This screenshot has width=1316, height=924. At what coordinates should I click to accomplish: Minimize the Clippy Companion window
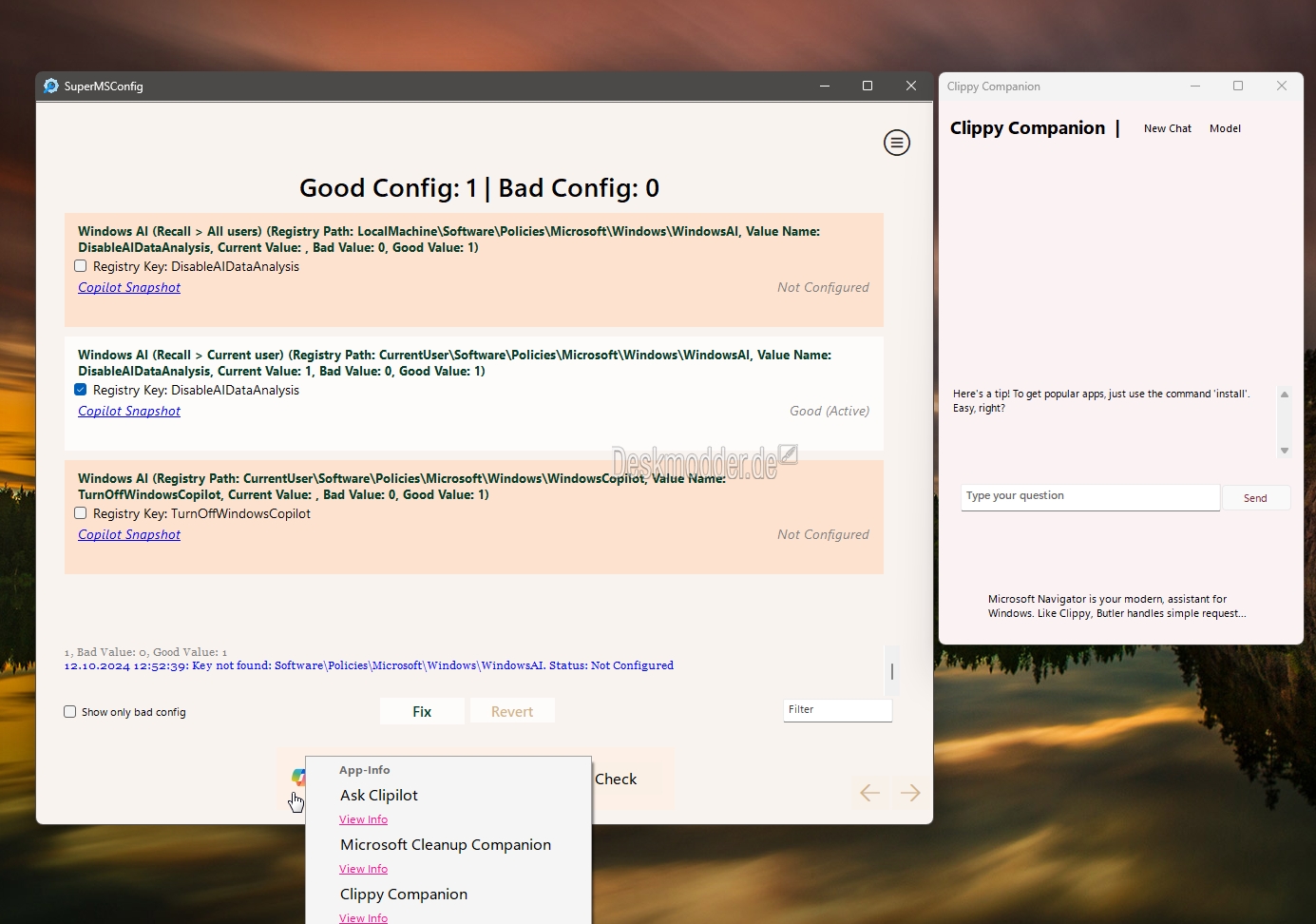tap(1195, 86)
